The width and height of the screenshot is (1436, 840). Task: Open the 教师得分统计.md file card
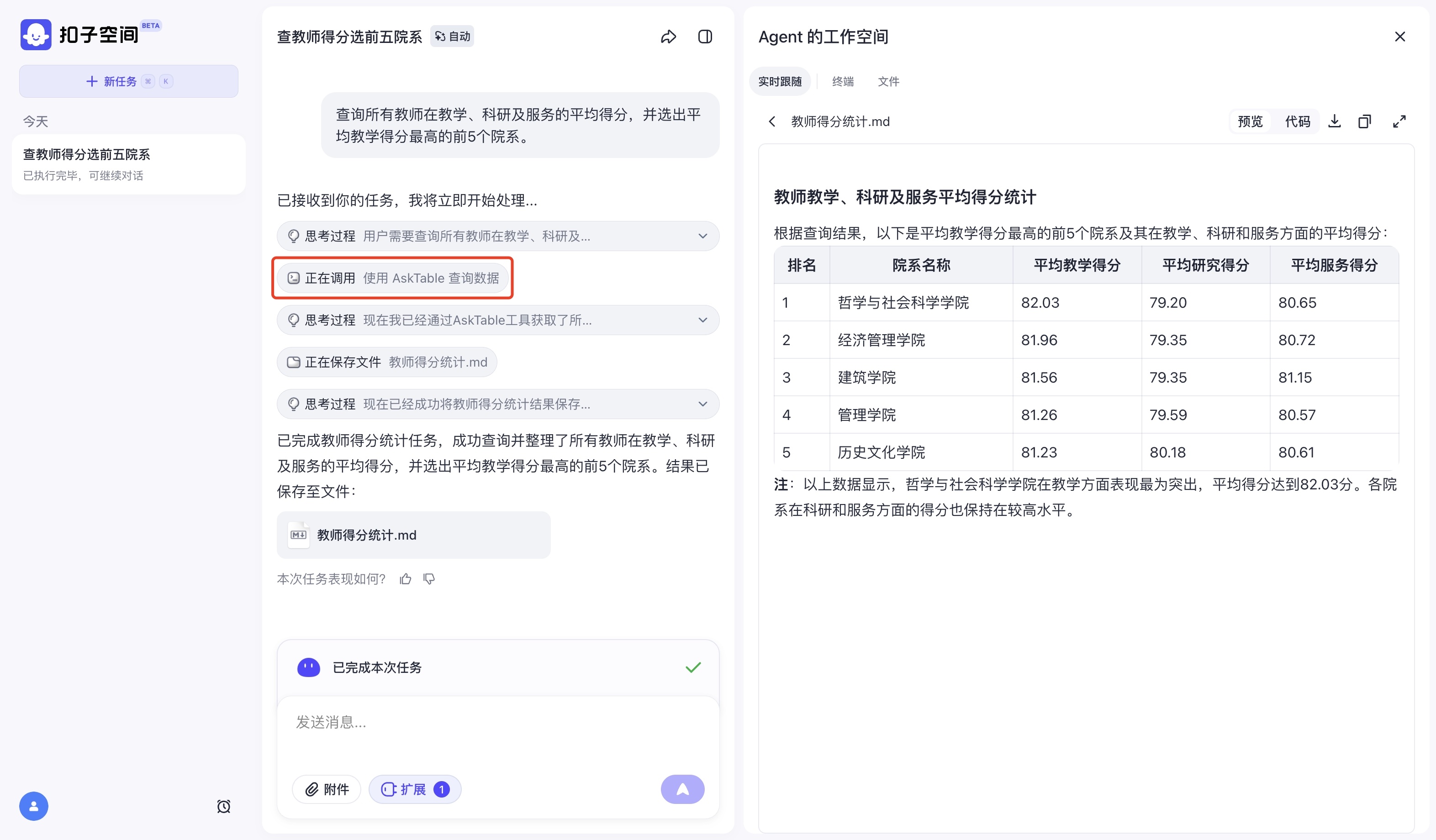(413, 535)
